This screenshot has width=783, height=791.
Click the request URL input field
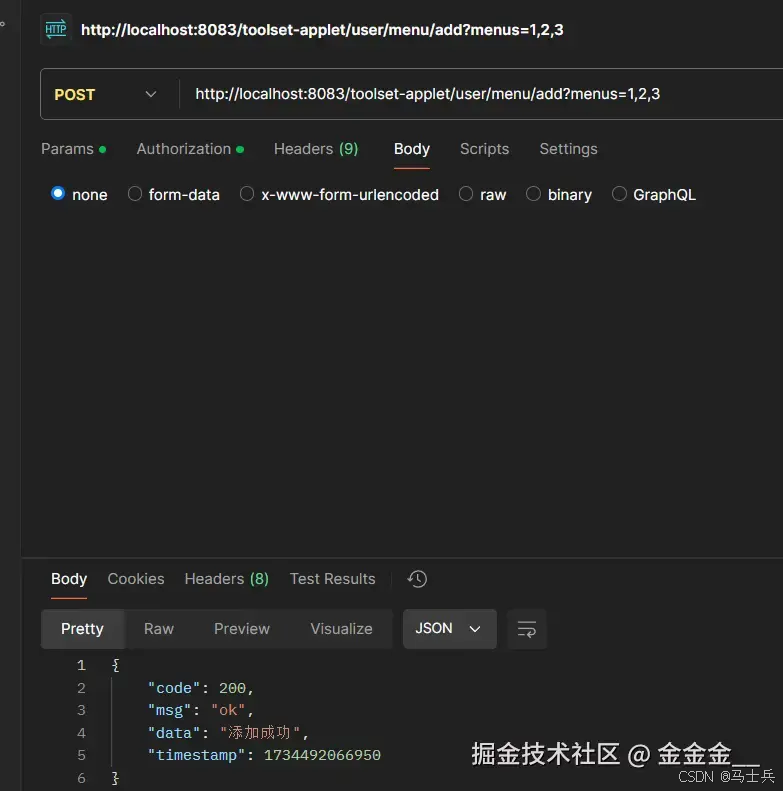click(482, 94)
